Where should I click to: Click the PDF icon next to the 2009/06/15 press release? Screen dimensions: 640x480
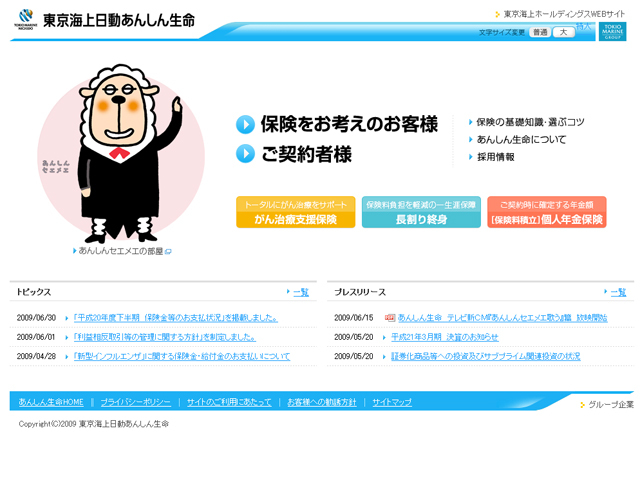(390, 318)
